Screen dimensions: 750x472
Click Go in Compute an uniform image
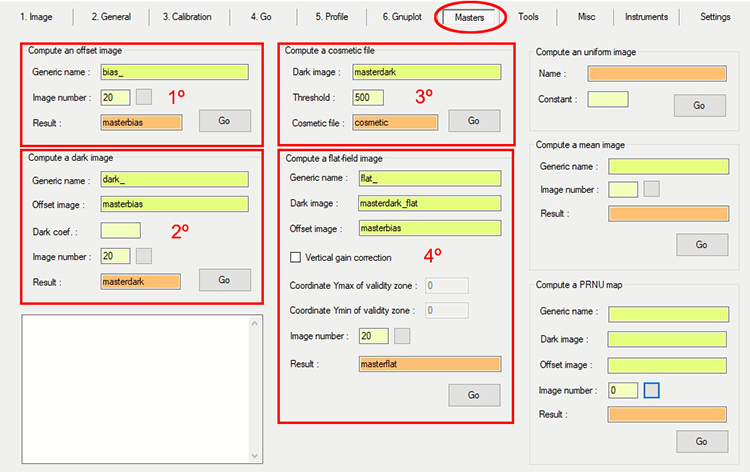pyautogui.click(x=699, y=105)
